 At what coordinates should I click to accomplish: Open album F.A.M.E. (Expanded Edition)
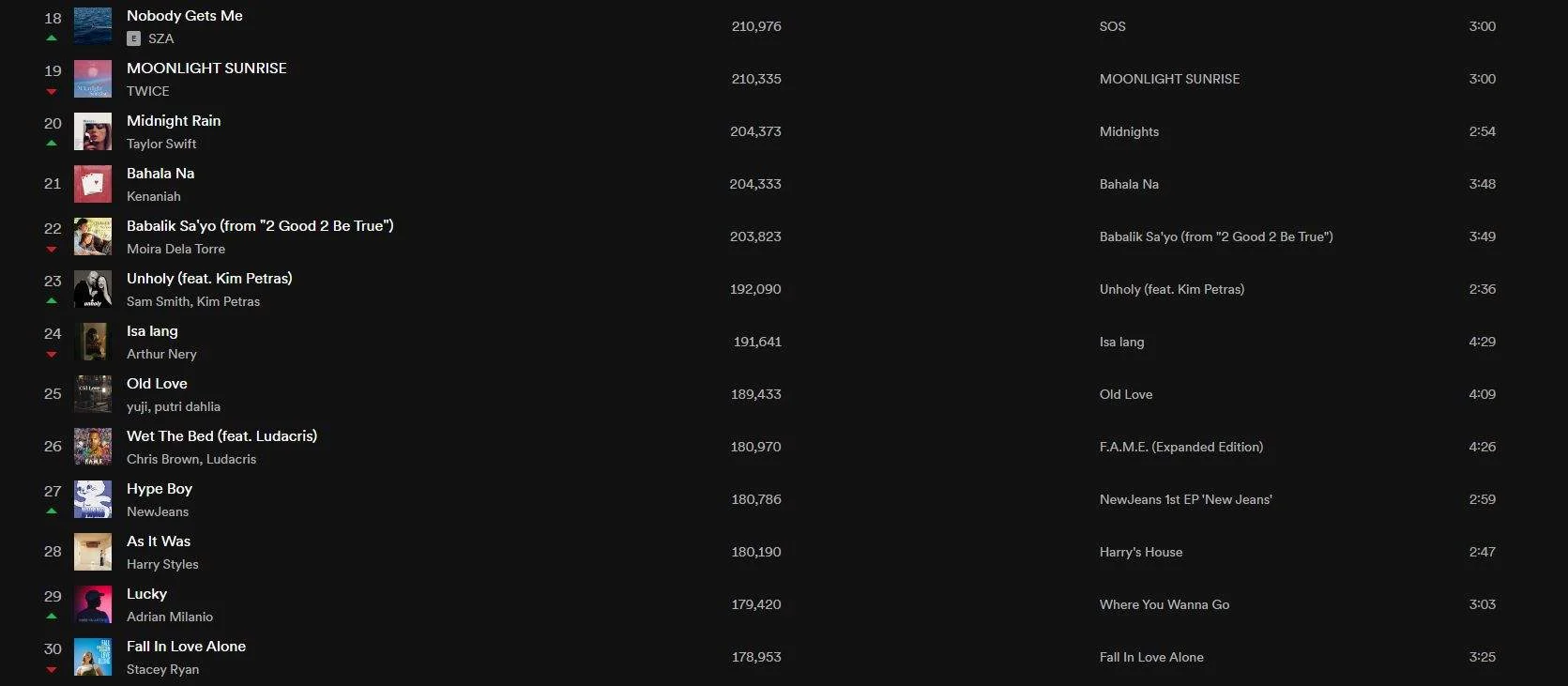(1181, 447)
